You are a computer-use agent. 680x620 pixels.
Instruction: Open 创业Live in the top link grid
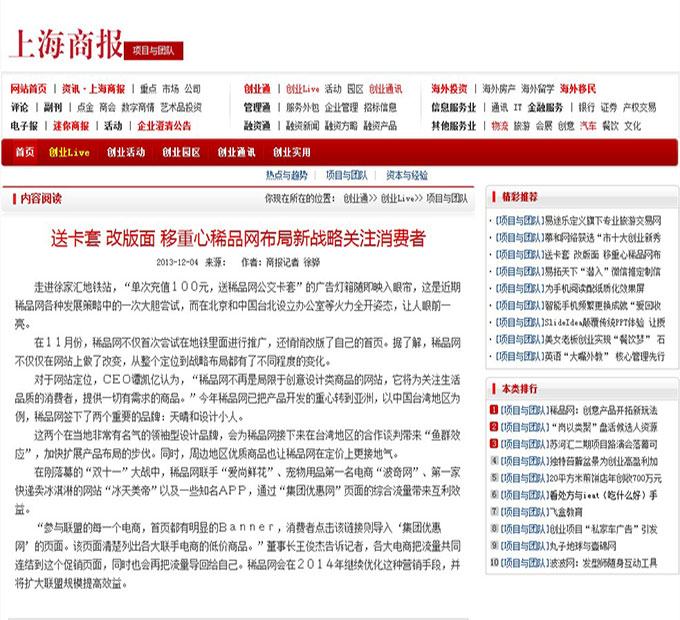(x=303, y=89)
